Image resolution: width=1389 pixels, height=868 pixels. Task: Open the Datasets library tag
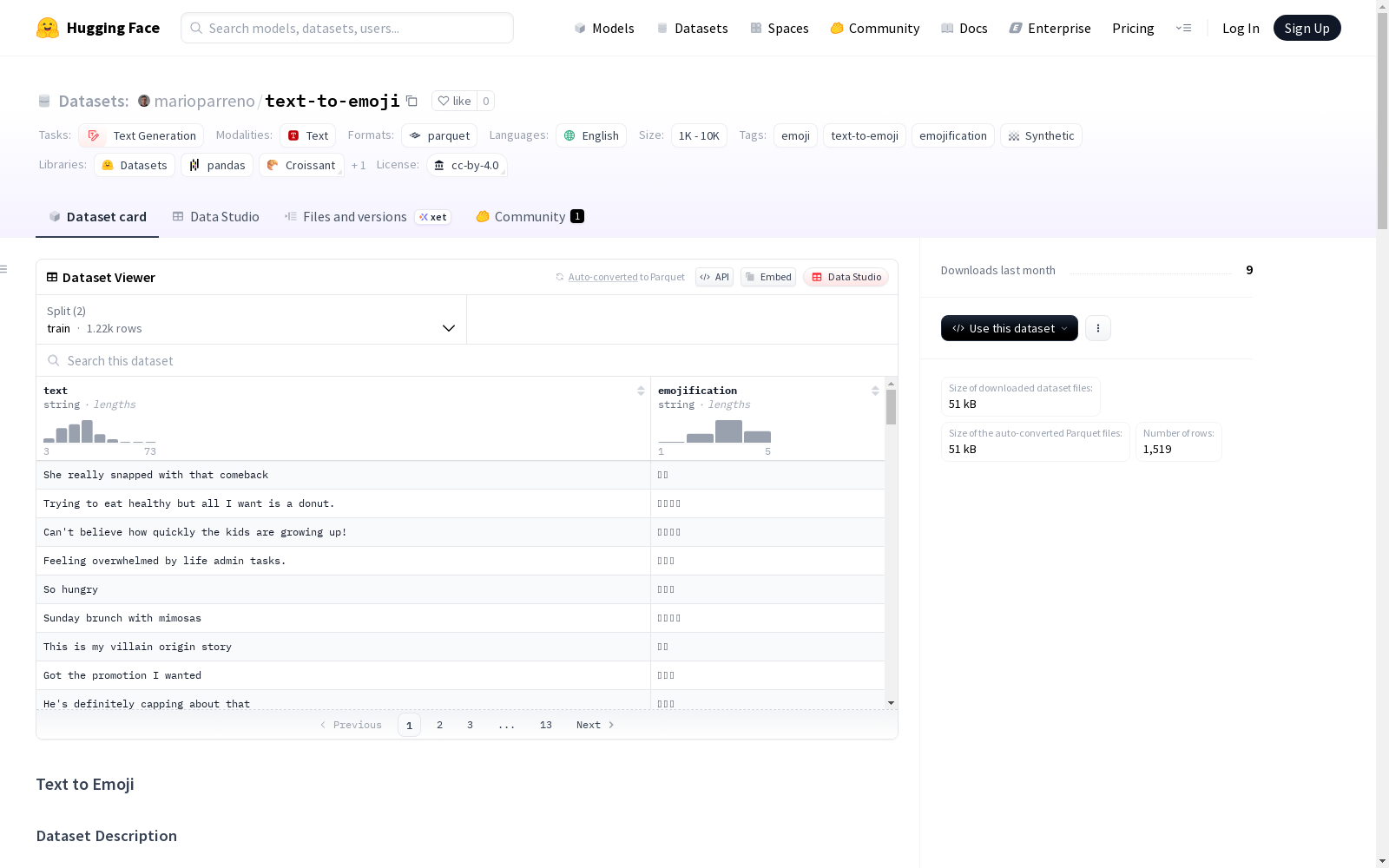pos(135,165)
